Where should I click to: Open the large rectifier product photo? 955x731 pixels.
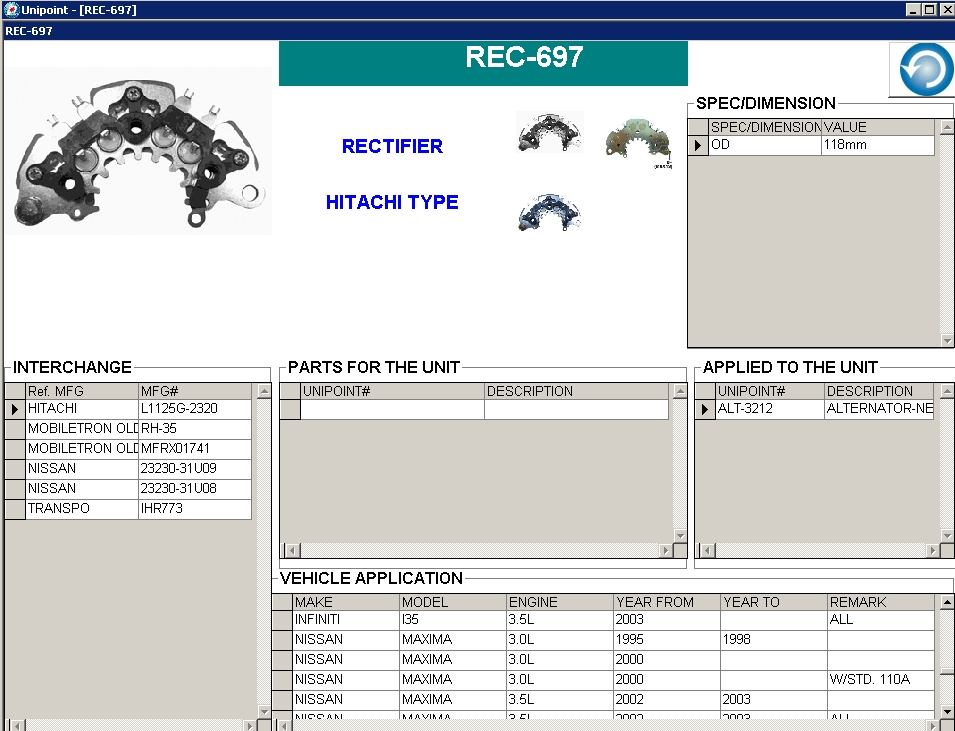pos(138,151)
